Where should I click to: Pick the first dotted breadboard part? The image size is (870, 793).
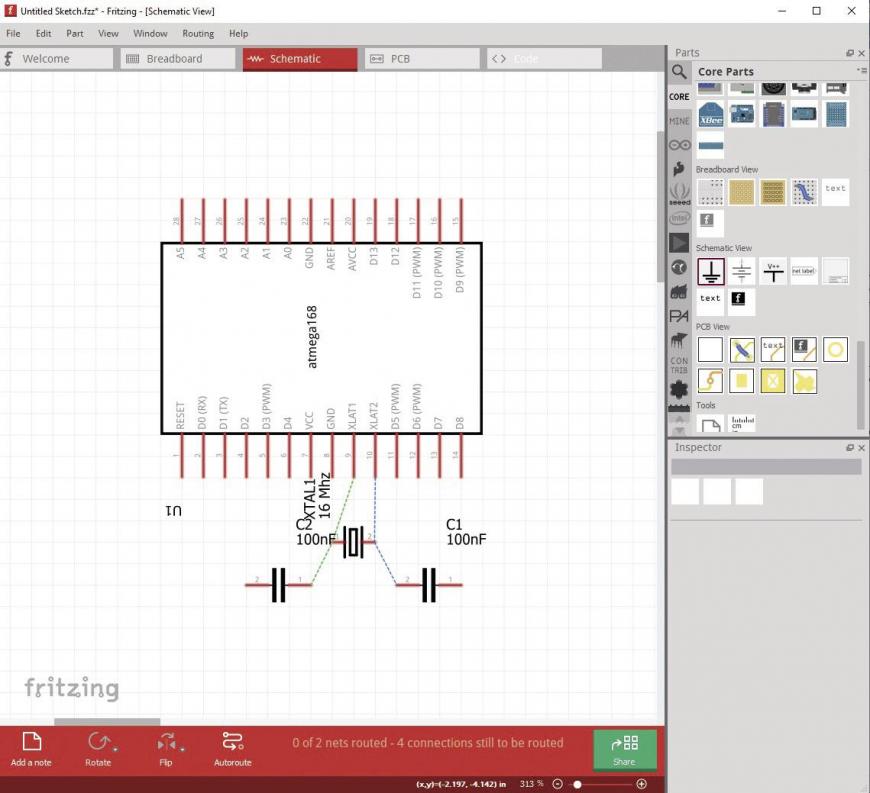pos(711,193)
